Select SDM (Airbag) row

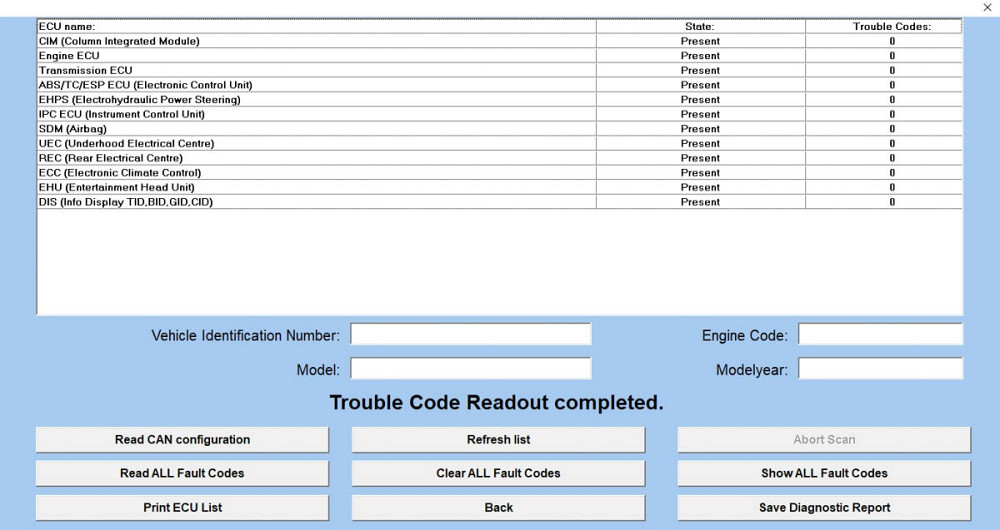[499, 129]
